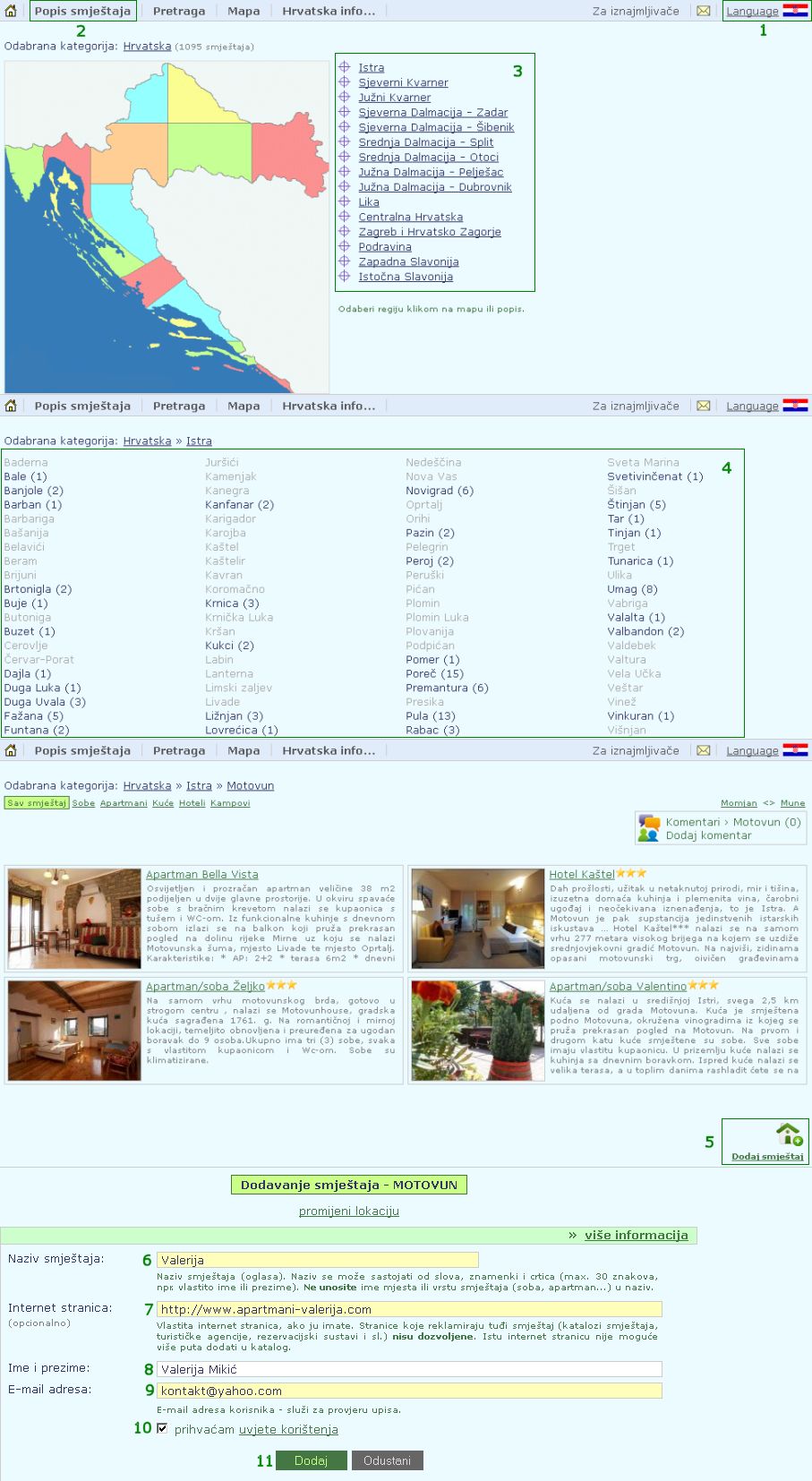The width and height of the screenshot is (812, 1481).
Task: Click the Komentari speech bubble icon
Action: tap(648, 827)
